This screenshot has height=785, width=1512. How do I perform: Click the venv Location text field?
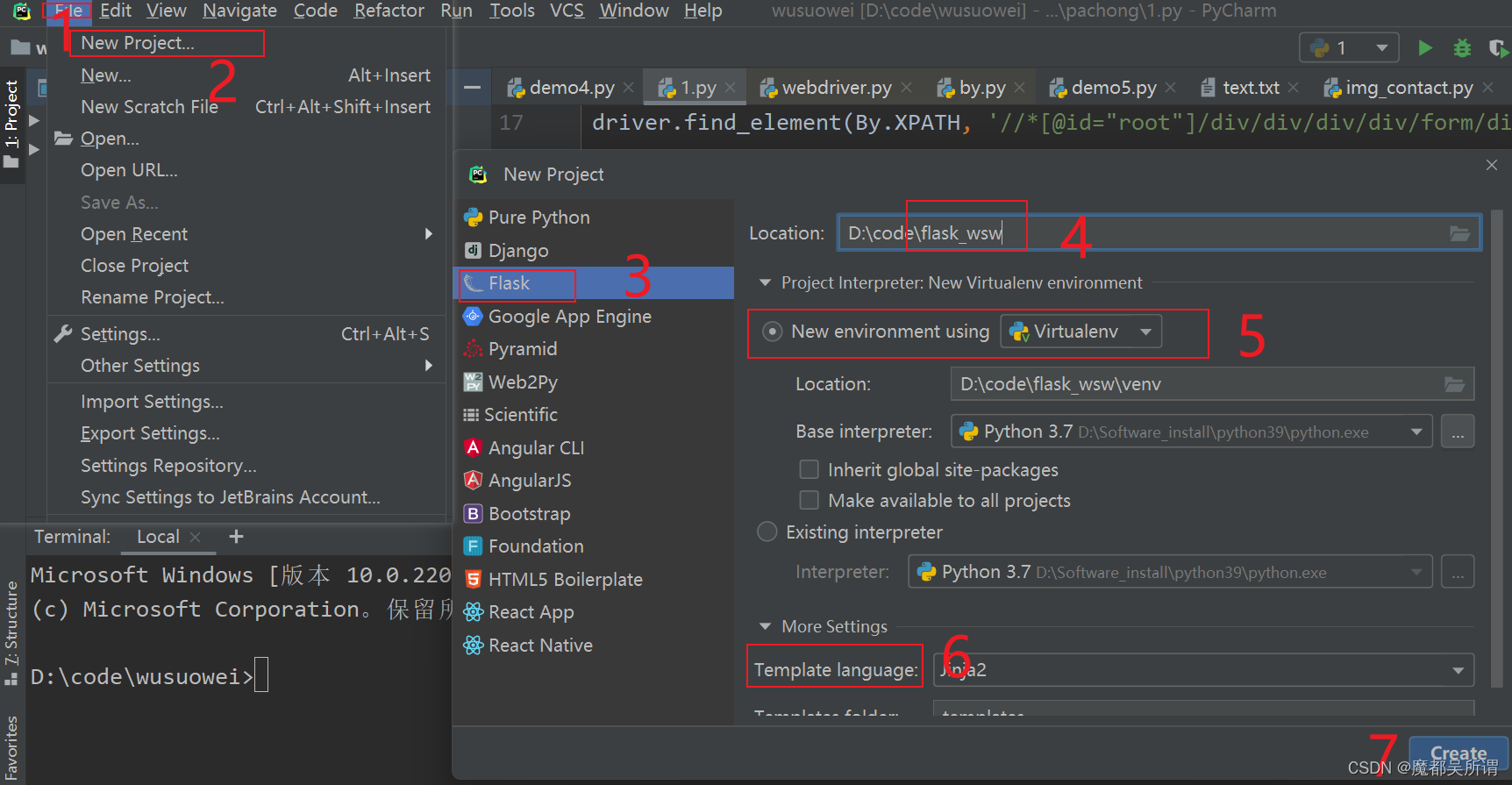(x=1212, y=384)
